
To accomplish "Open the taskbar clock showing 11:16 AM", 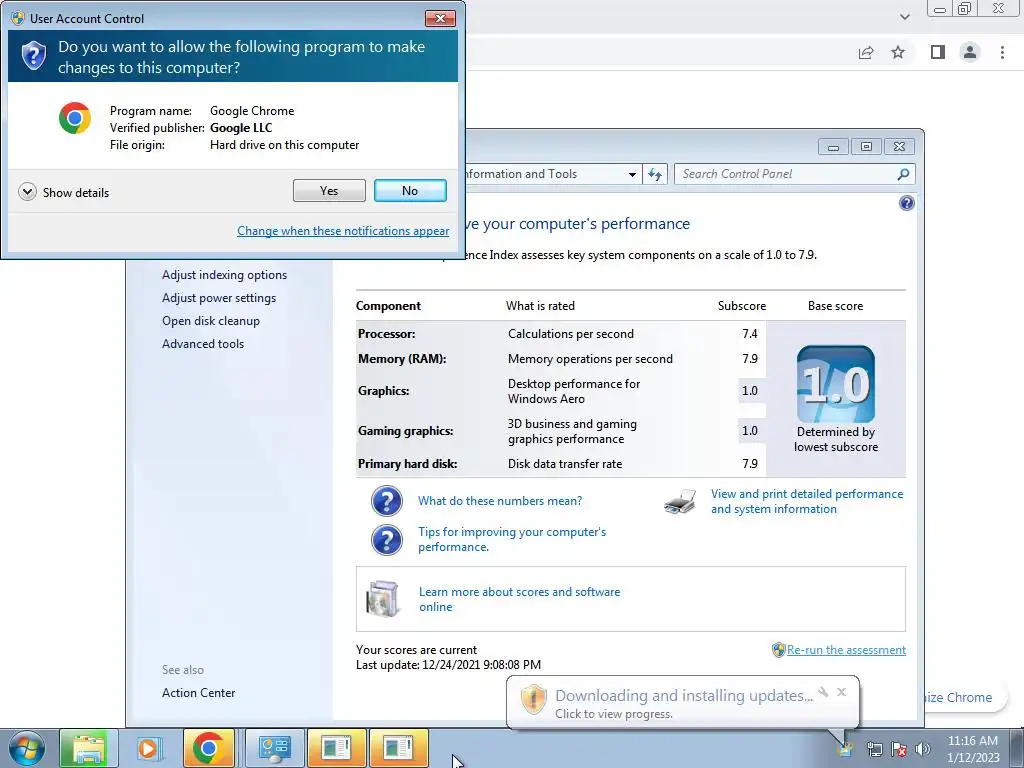I will [x=973, y=748].
